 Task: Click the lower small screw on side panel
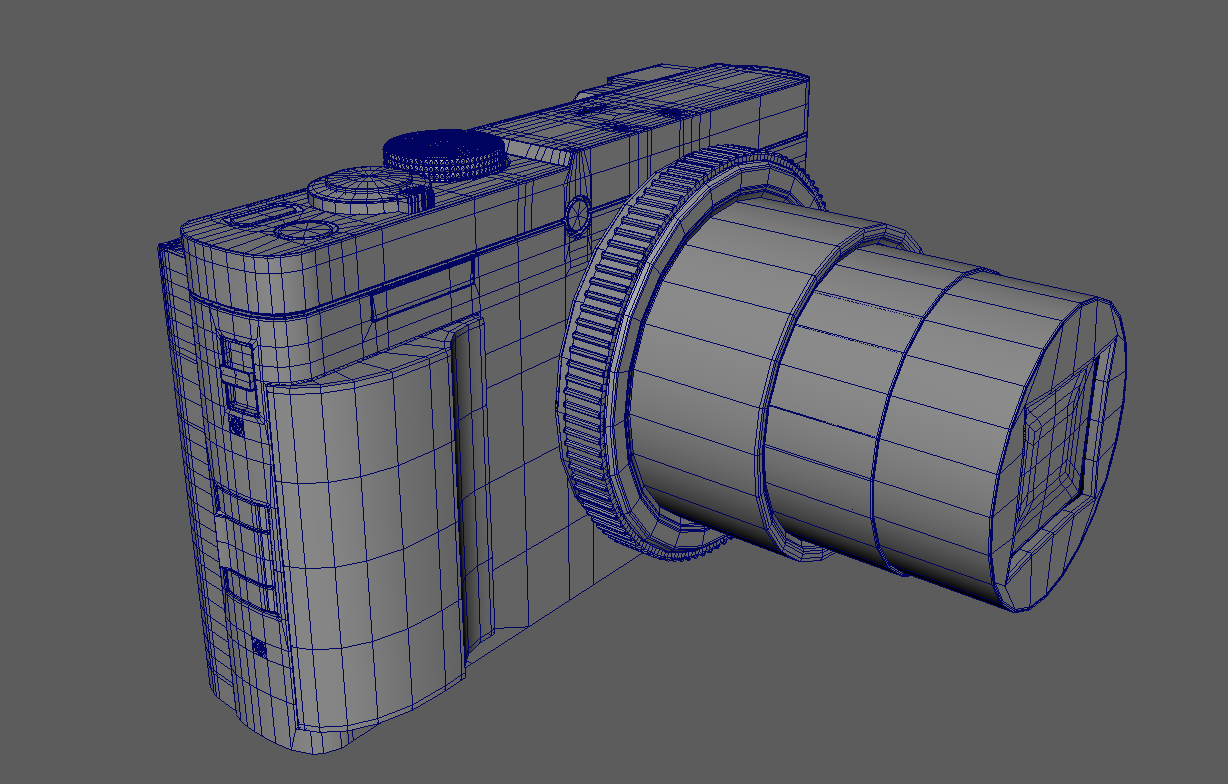pos(259,648)
